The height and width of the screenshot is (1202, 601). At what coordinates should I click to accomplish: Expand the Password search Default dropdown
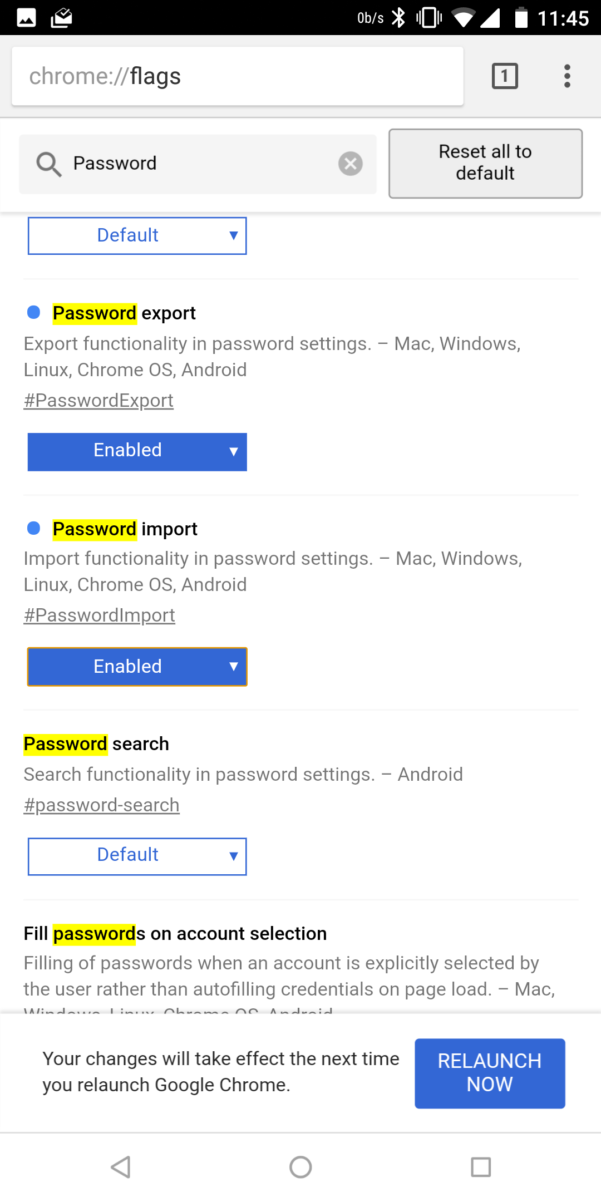pyautogui.click(x=137, y=856)
